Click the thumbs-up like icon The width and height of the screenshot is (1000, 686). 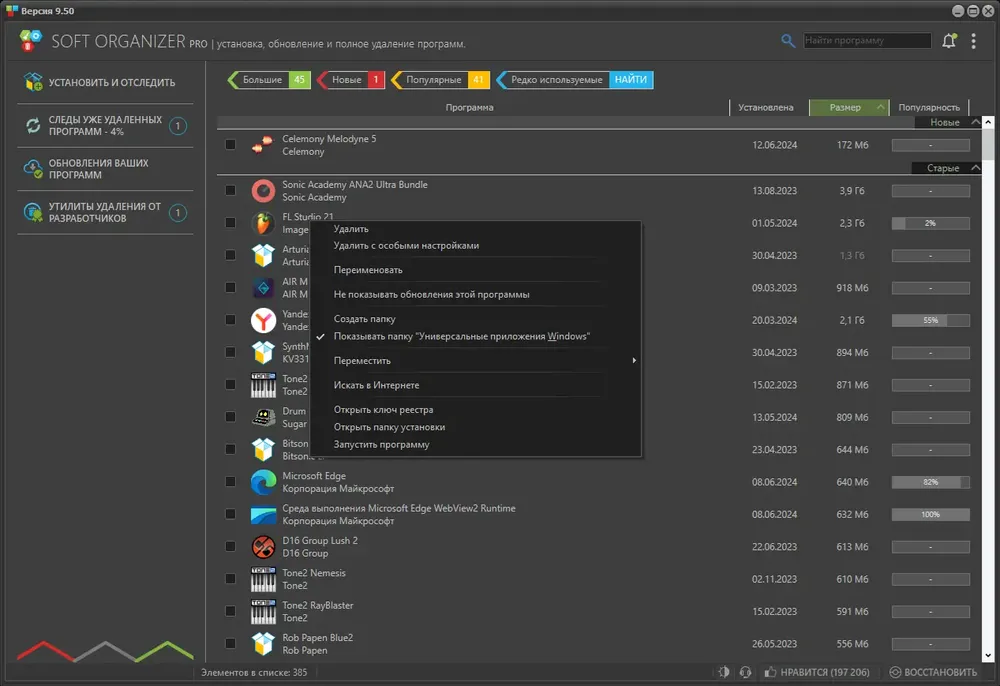(770, 672)
